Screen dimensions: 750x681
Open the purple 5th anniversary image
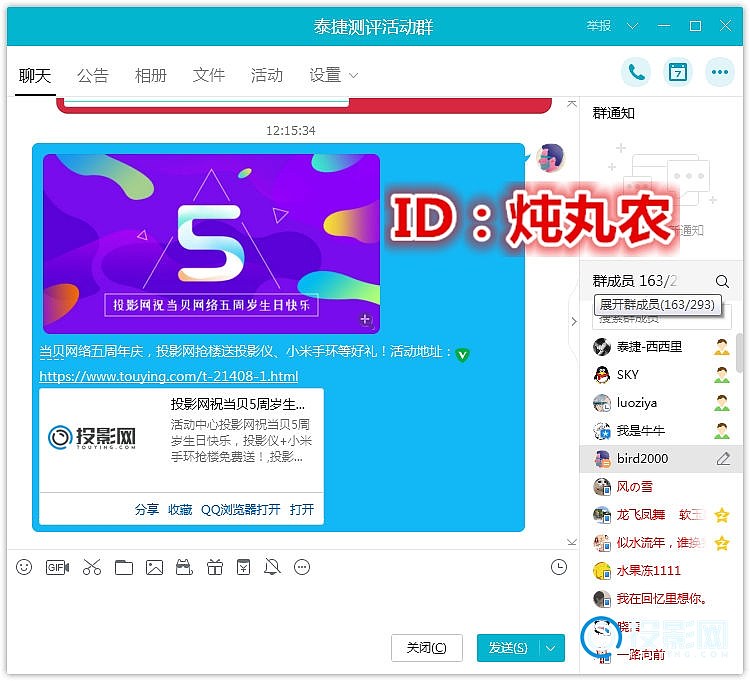pyautogui.click(x=211, y=243)
